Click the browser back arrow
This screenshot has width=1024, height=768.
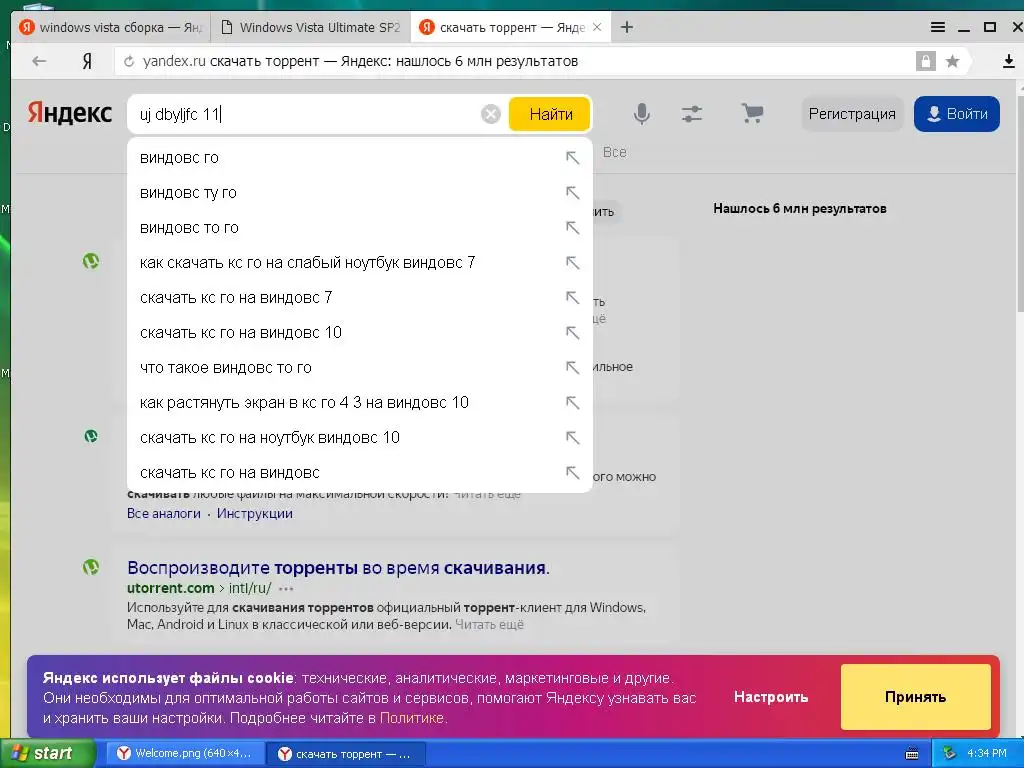pyautogui.click(x=39, y=61)
